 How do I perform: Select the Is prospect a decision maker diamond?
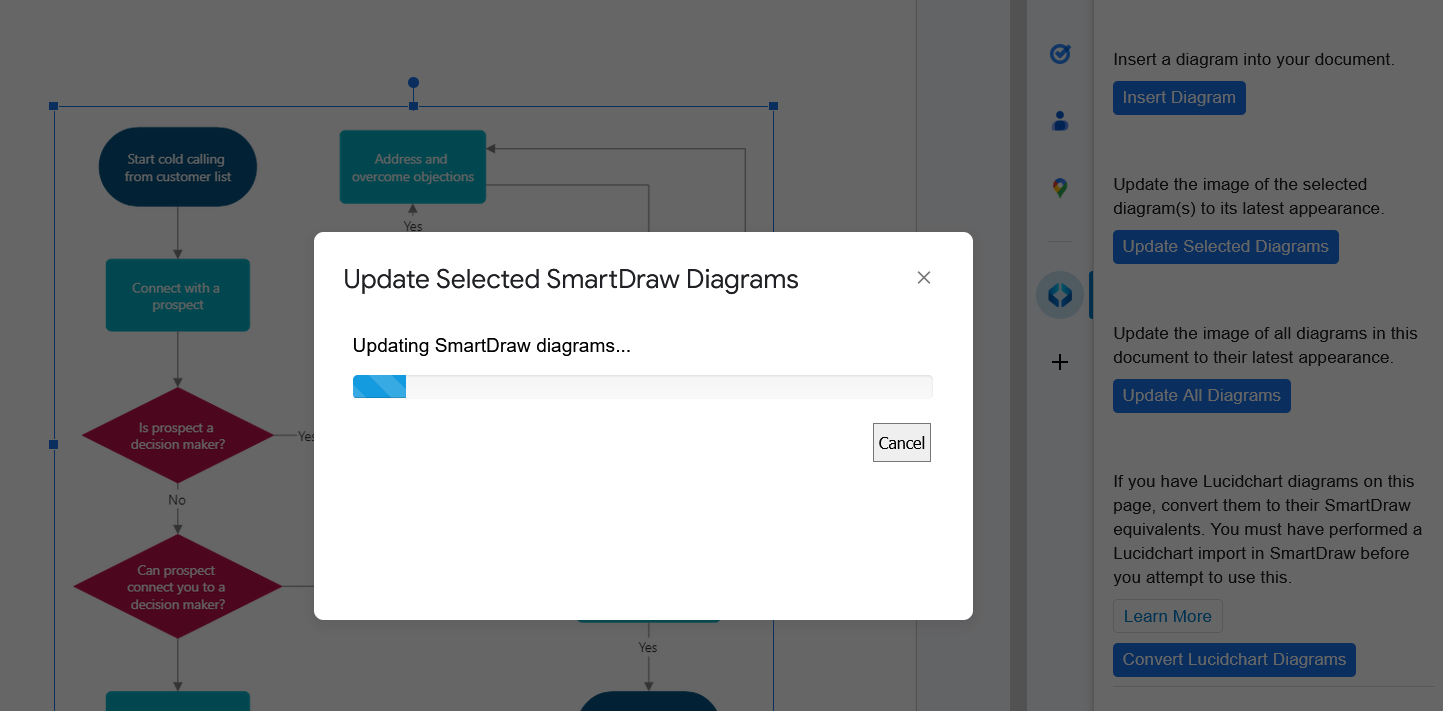[x=177, y=435]
